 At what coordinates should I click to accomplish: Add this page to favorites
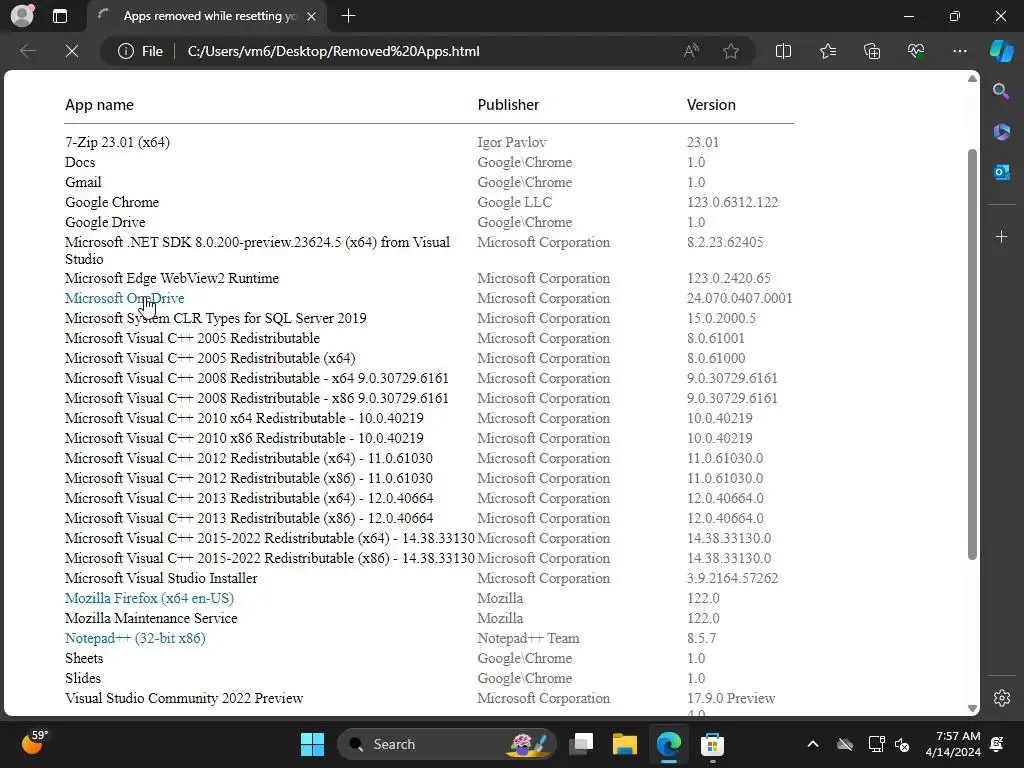(731, 51)
